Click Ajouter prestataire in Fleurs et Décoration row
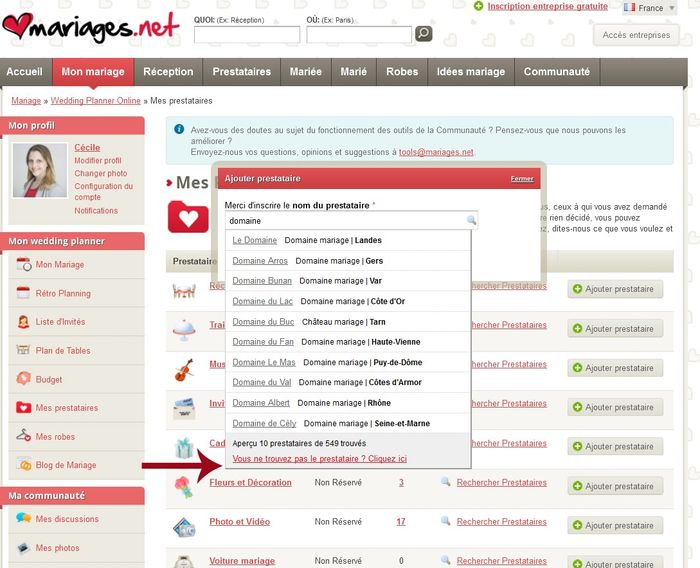This screenshot has width=700, height=568. pyautogui.click(x=615, y=486)
